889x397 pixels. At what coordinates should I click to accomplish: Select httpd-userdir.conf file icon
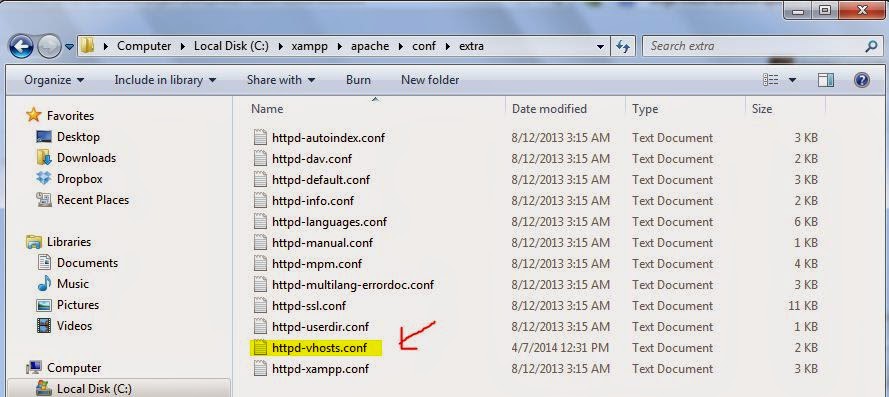[x=260, y=327]
